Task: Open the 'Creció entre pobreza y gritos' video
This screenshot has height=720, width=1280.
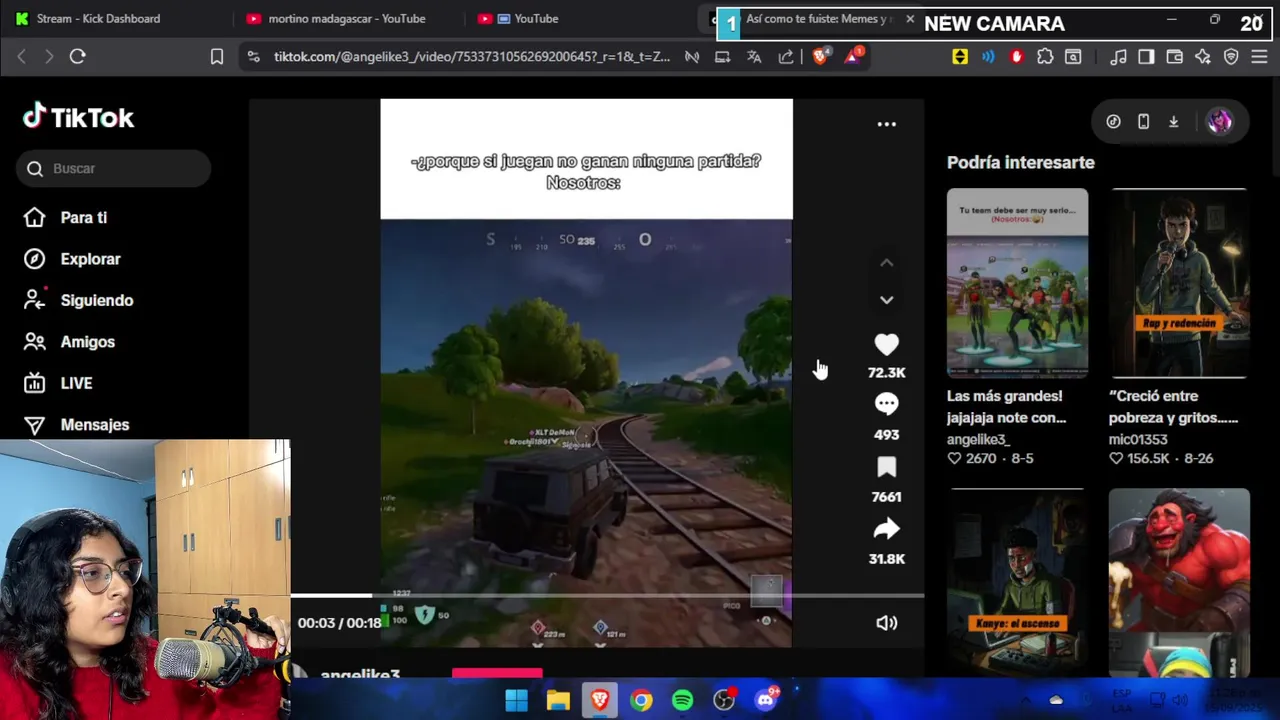Action: click(1179, 283)
